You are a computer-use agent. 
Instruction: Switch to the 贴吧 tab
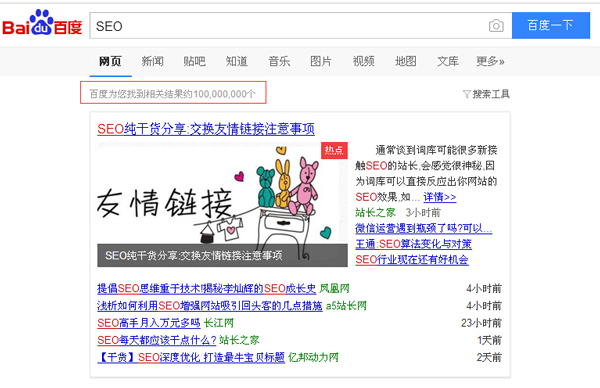(x=194, y=61)
